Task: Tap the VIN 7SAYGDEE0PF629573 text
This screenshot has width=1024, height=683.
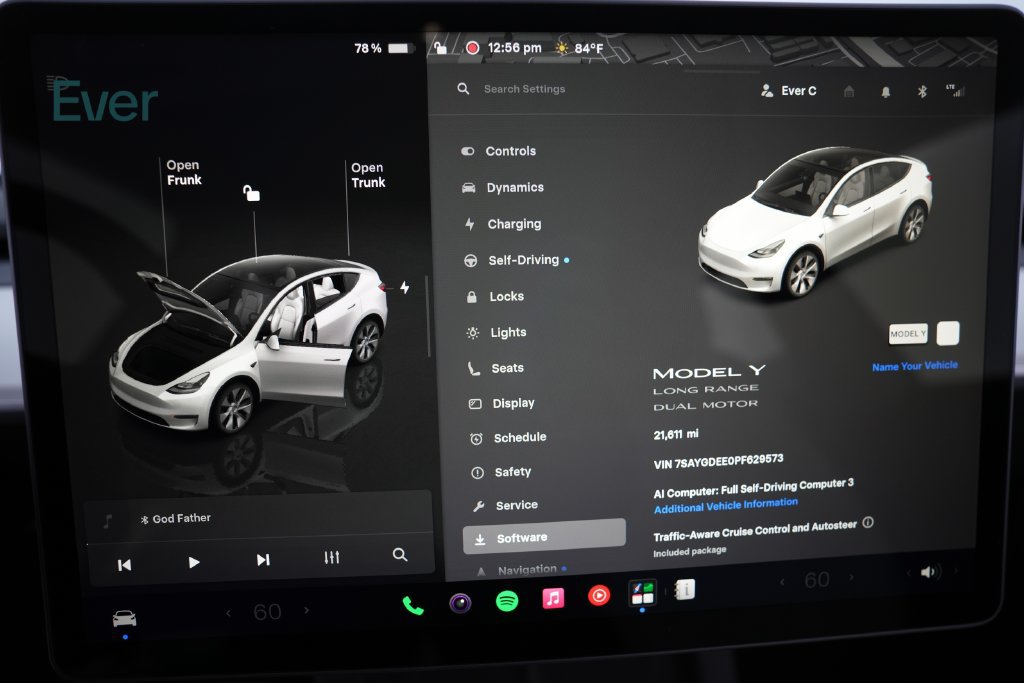Action: (718, 462)
